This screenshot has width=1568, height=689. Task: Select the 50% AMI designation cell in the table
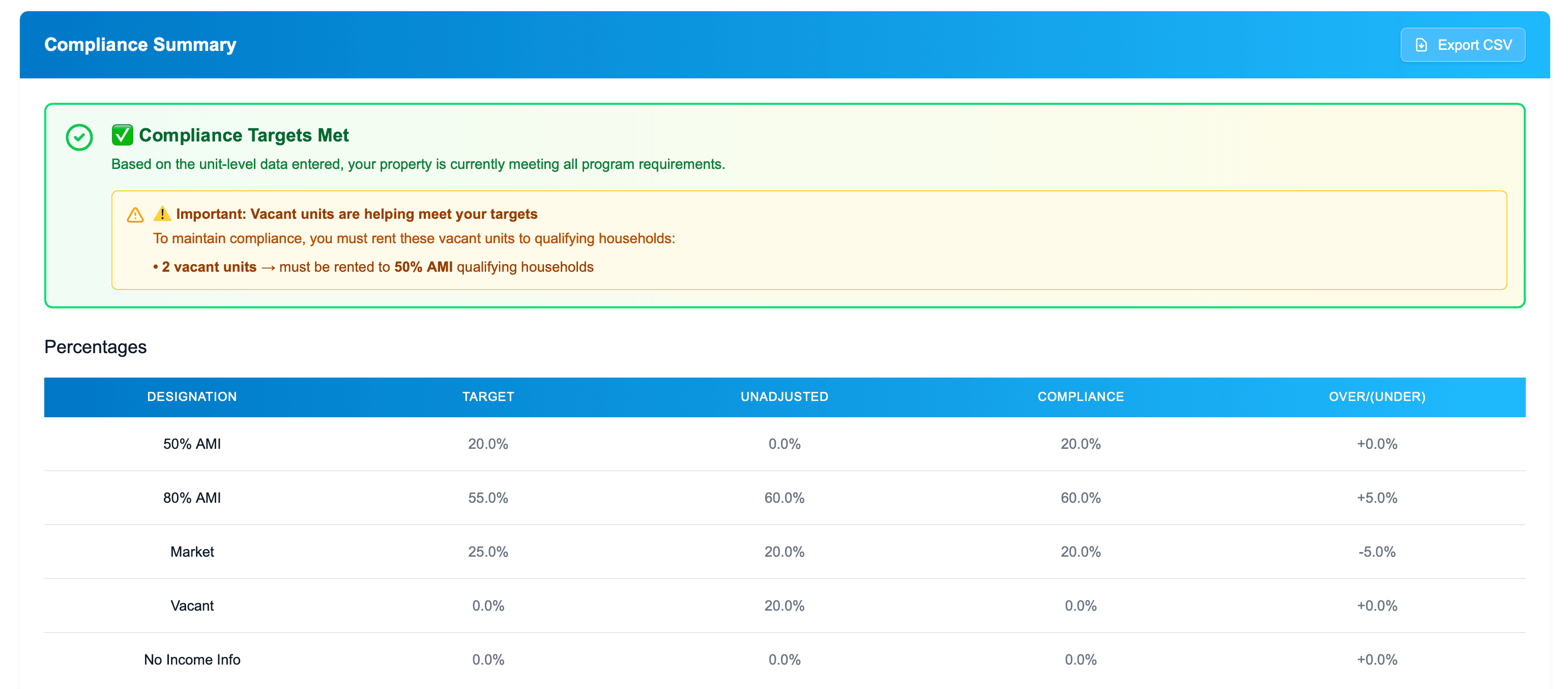point(192,444)
